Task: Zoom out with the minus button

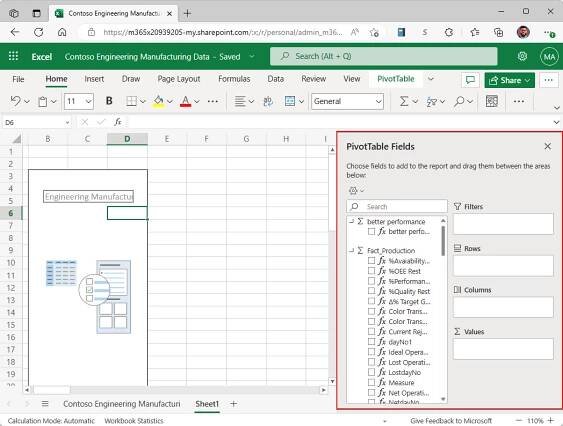Action: pos(518,420)
